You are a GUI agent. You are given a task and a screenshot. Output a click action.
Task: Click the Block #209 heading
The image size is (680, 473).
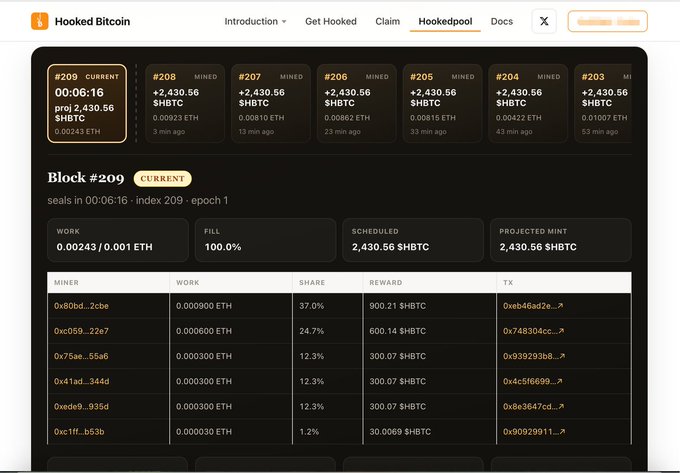click(x=86, y=178)
